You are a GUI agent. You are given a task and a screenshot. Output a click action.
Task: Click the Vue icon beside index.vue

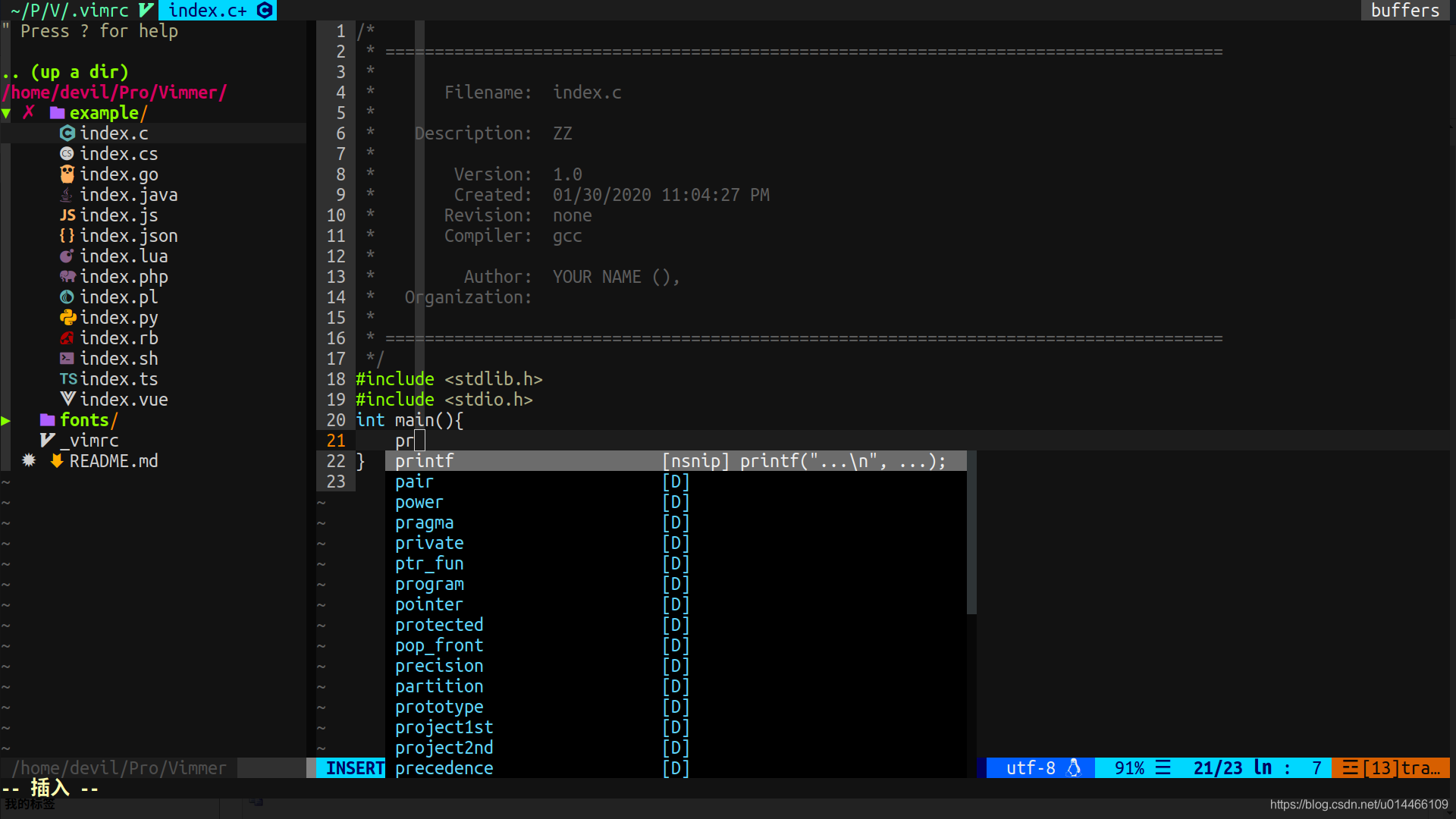click(67, 400)
